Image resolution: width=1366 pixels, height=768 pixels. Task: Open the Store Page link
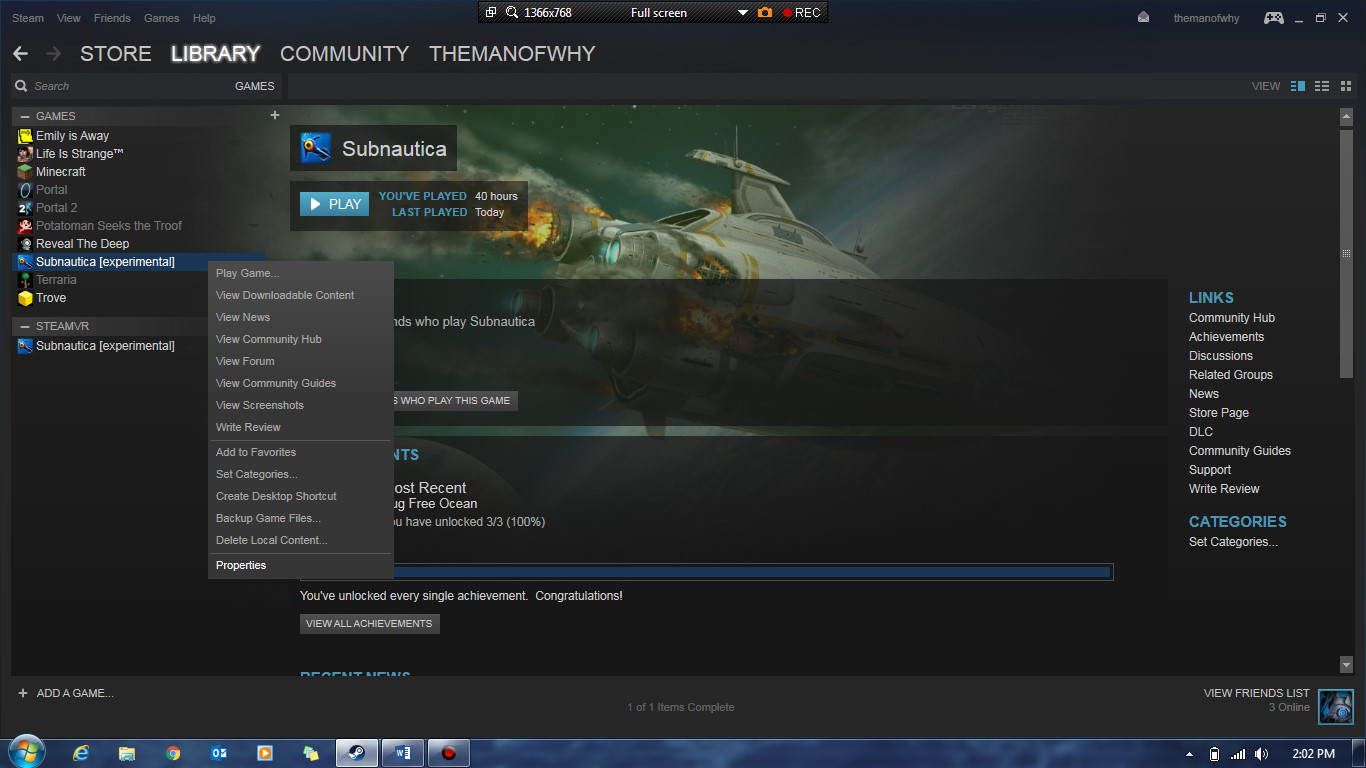pos(1219,413)
